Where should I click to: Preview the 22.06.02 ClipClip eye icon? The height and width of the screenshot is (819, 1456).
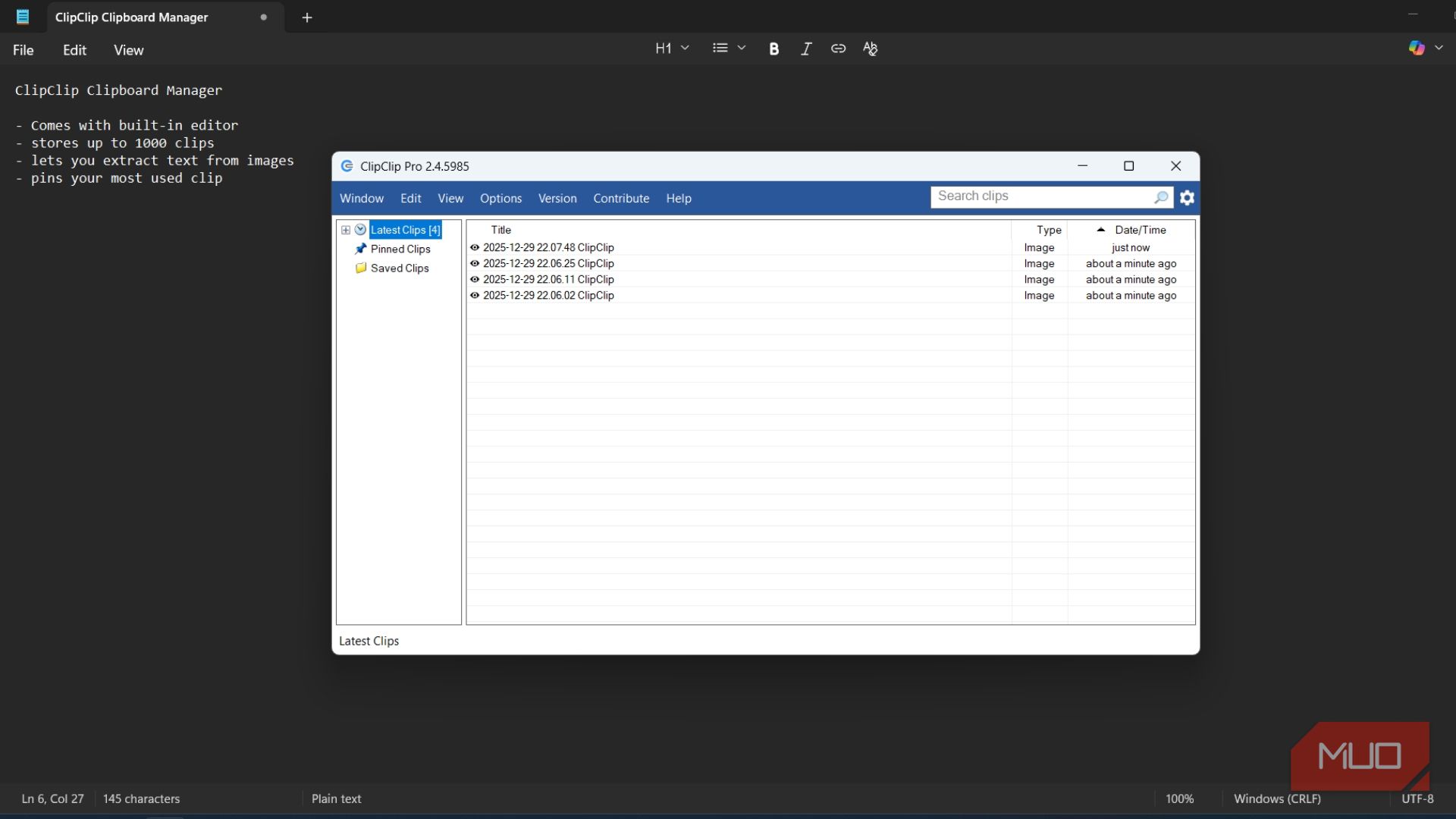click(x=475, y=295)
